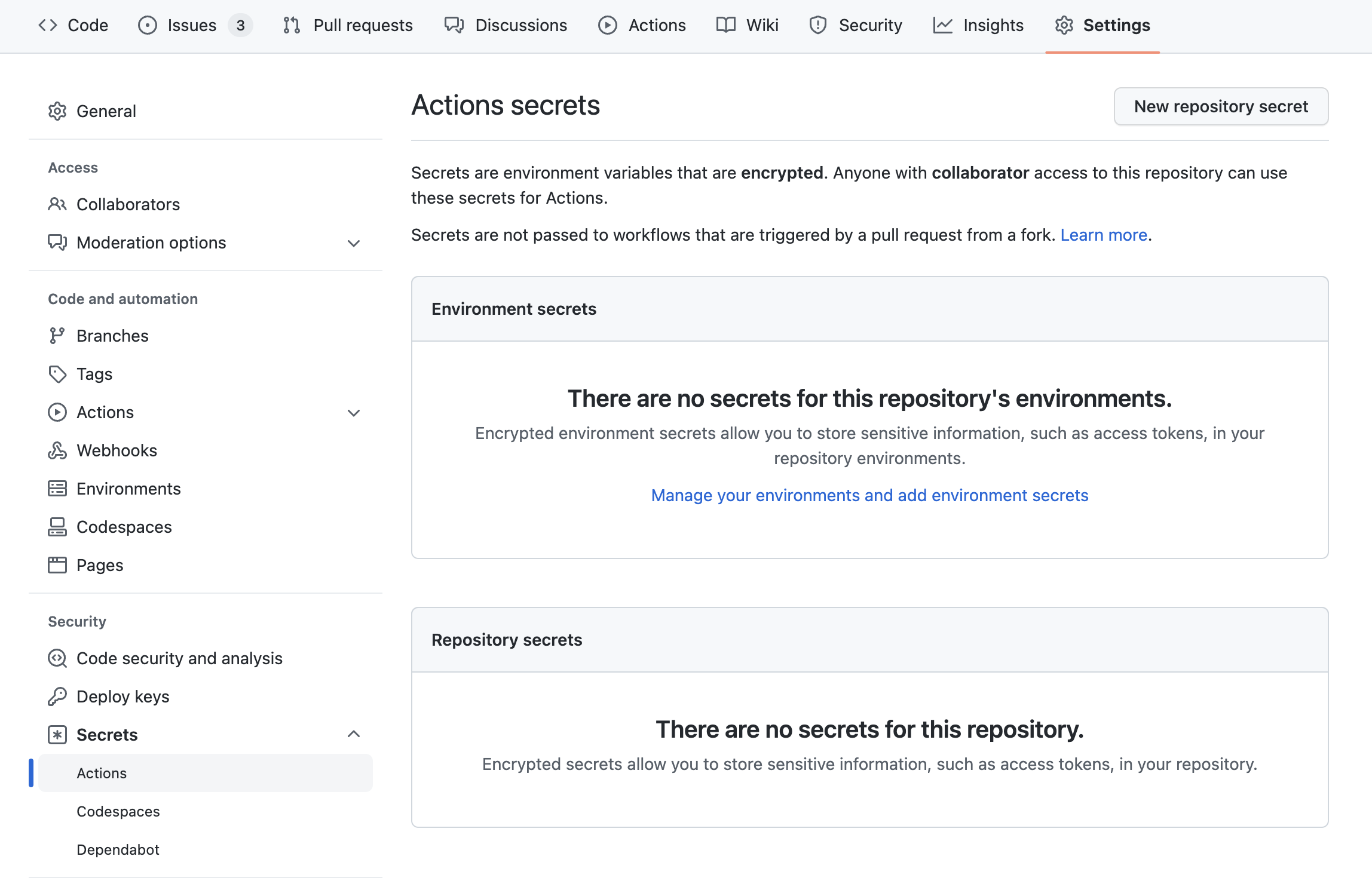The image size is (1372, 890).
Task: Select Codespaces under Secrets submenu
Action: (x=117, y=811)
